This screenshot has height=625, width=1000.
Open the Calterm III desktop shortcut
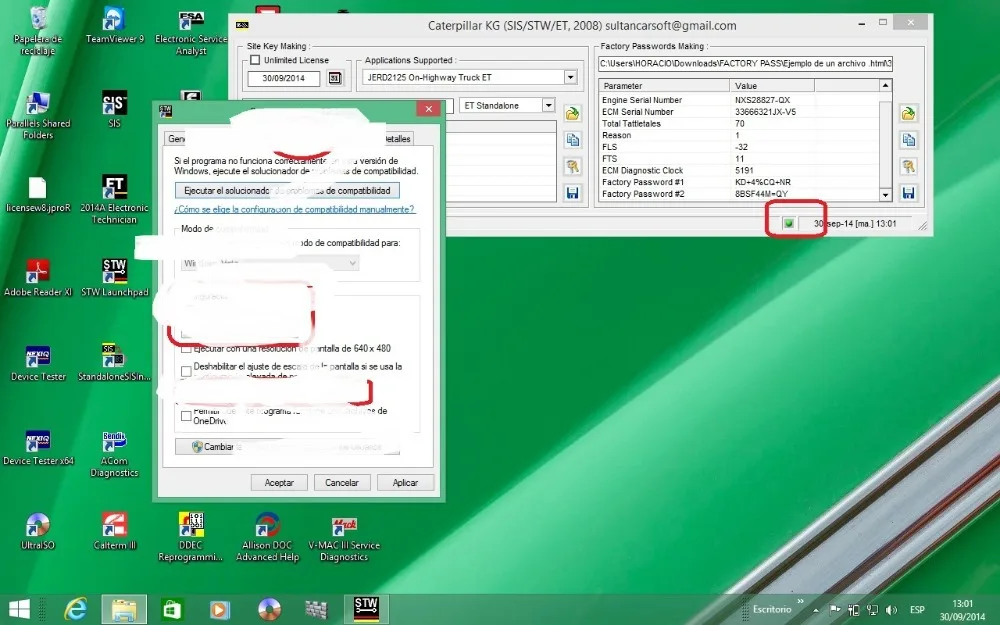click(114, 525)
